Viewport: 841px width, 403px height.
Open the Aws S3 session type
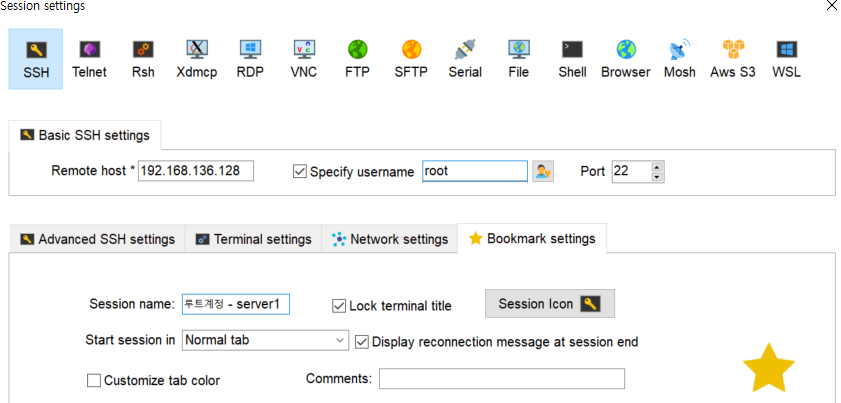pyautogui.click(x=733, y=59)
